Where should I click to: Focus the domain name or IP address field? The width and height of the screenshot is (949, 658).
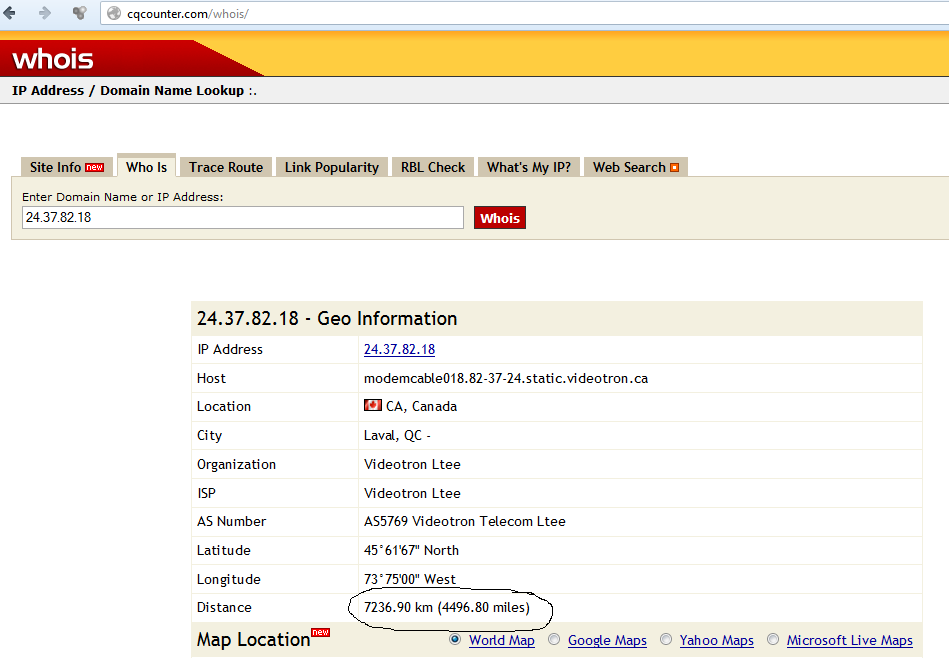[x=243, y=217]
